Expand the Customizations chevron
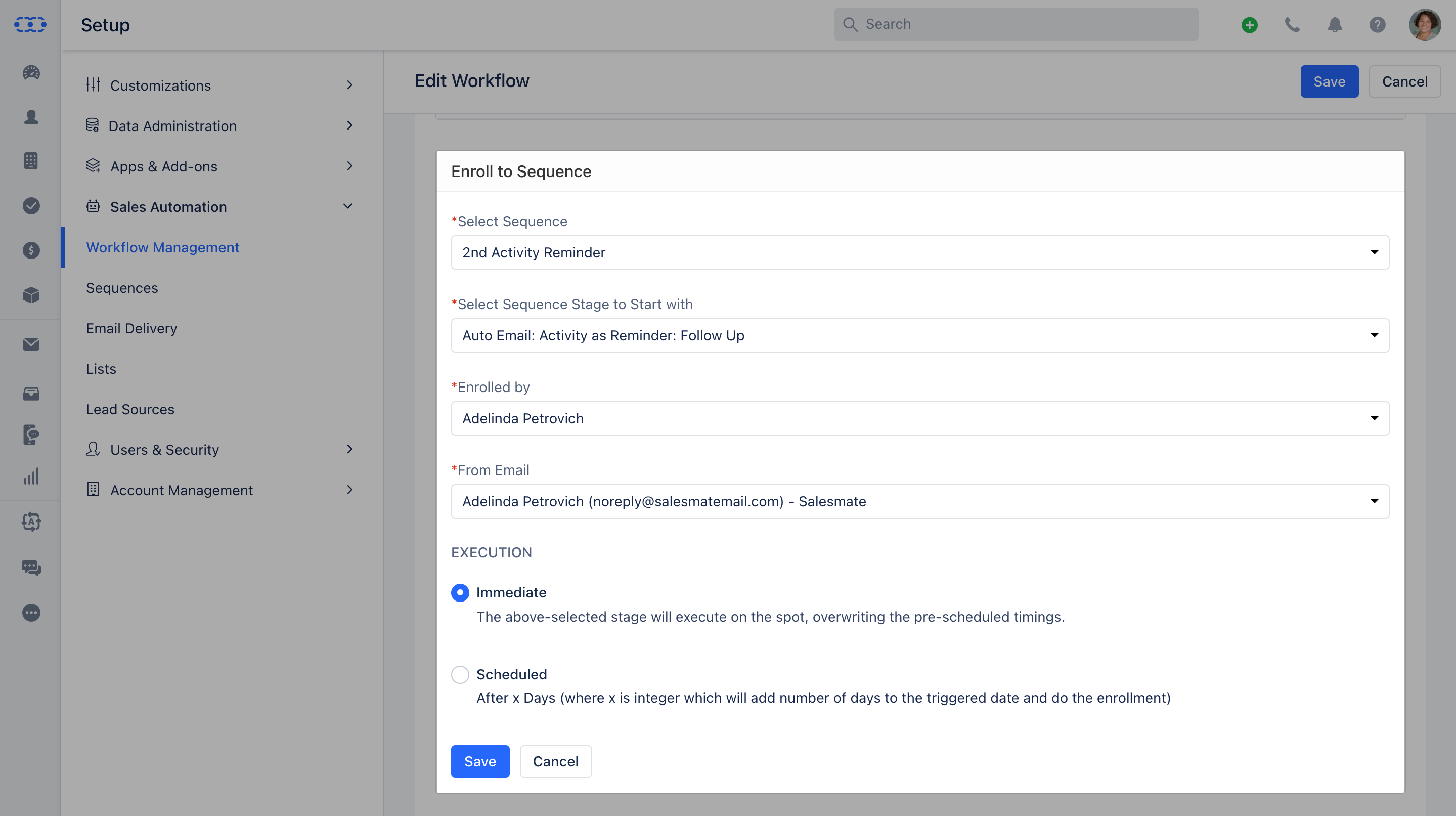Screen dimensions: 1456x816 point(349,85)
